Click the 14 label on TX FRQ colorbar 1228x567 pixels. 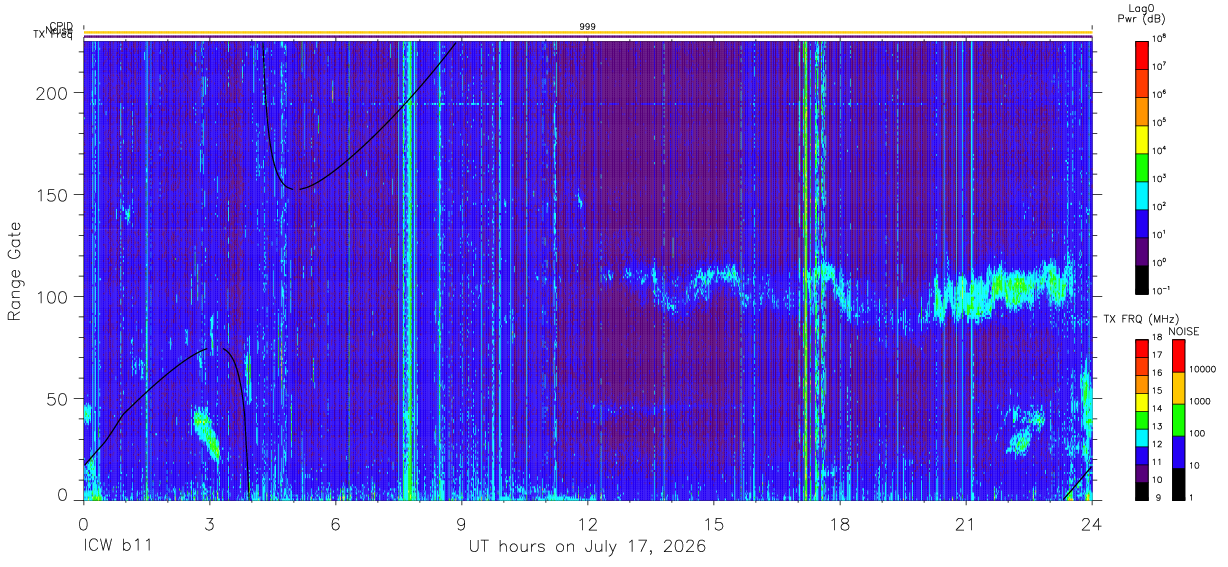1156,408
